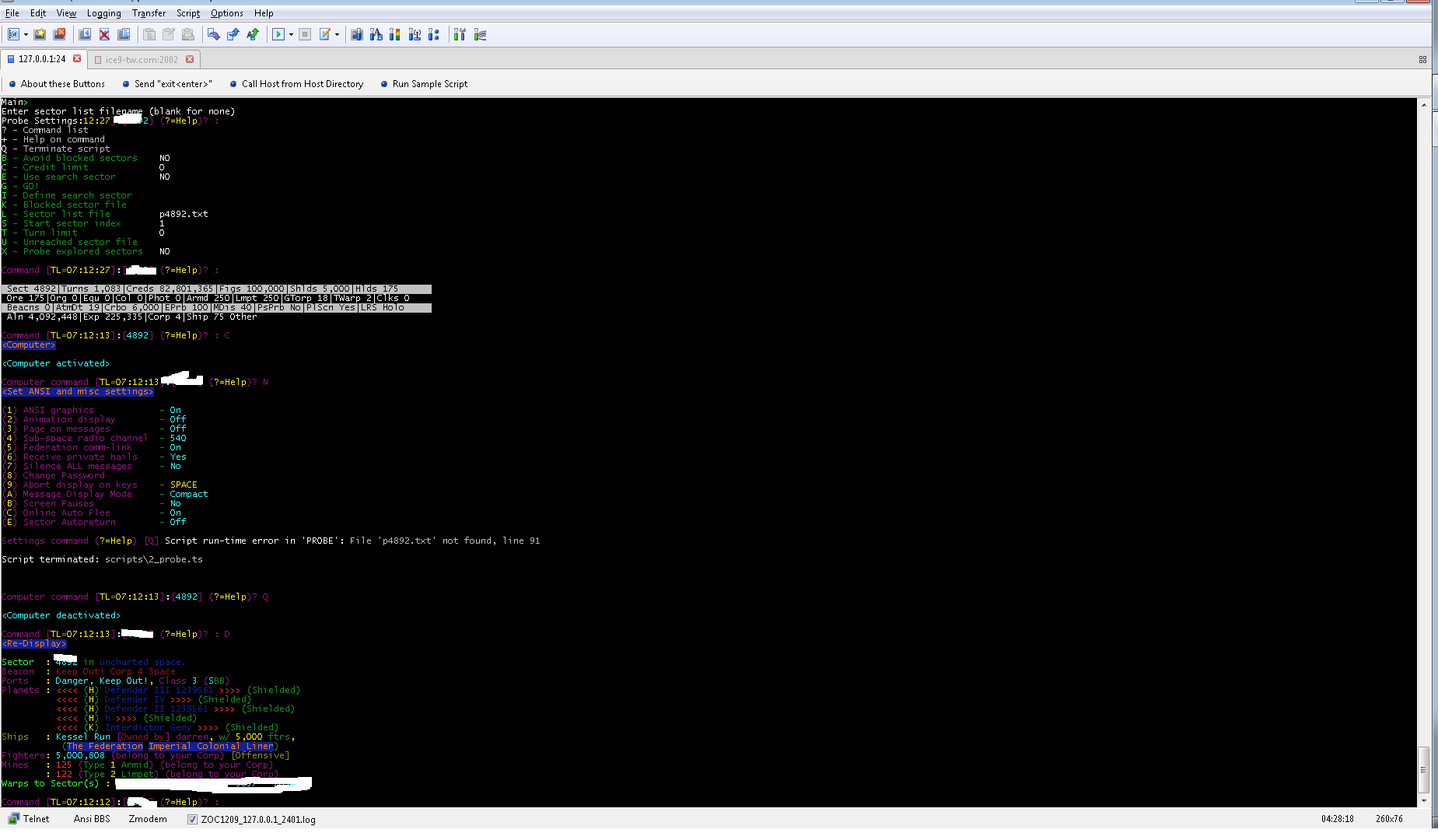Click the edit script notepad icon
Screen dimensions: 1438x840
click(325, 34)
